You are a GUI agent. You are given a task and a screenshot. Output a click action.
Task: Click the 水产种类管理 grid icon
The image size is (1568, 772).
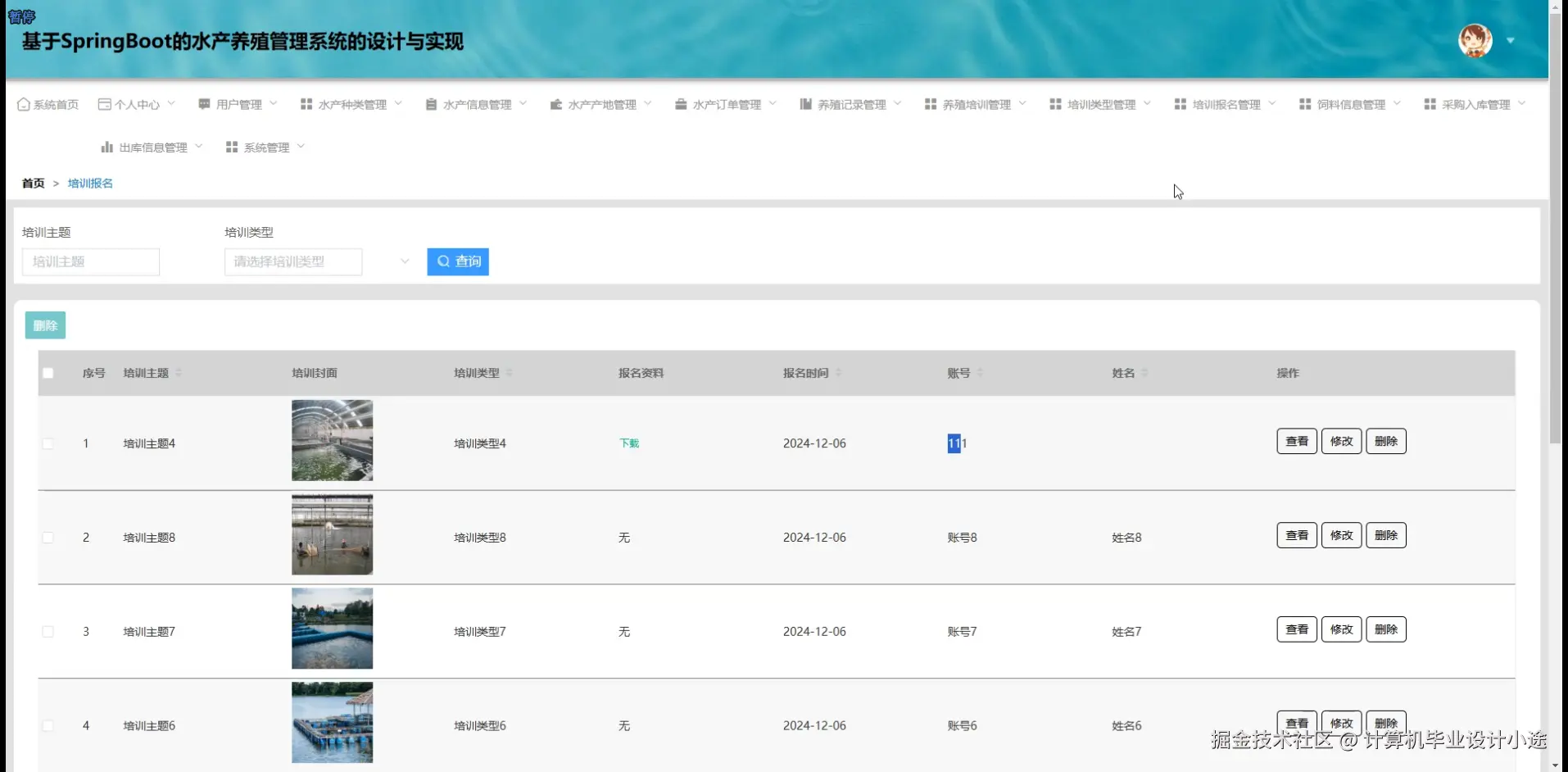point(306,104)
